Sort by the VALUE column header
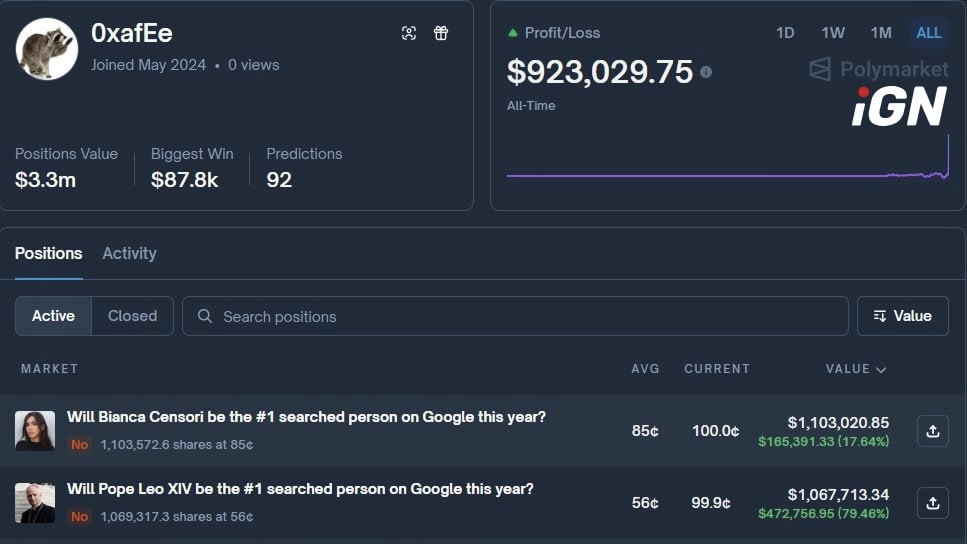967x544 pixels. (x=856, y=369)
